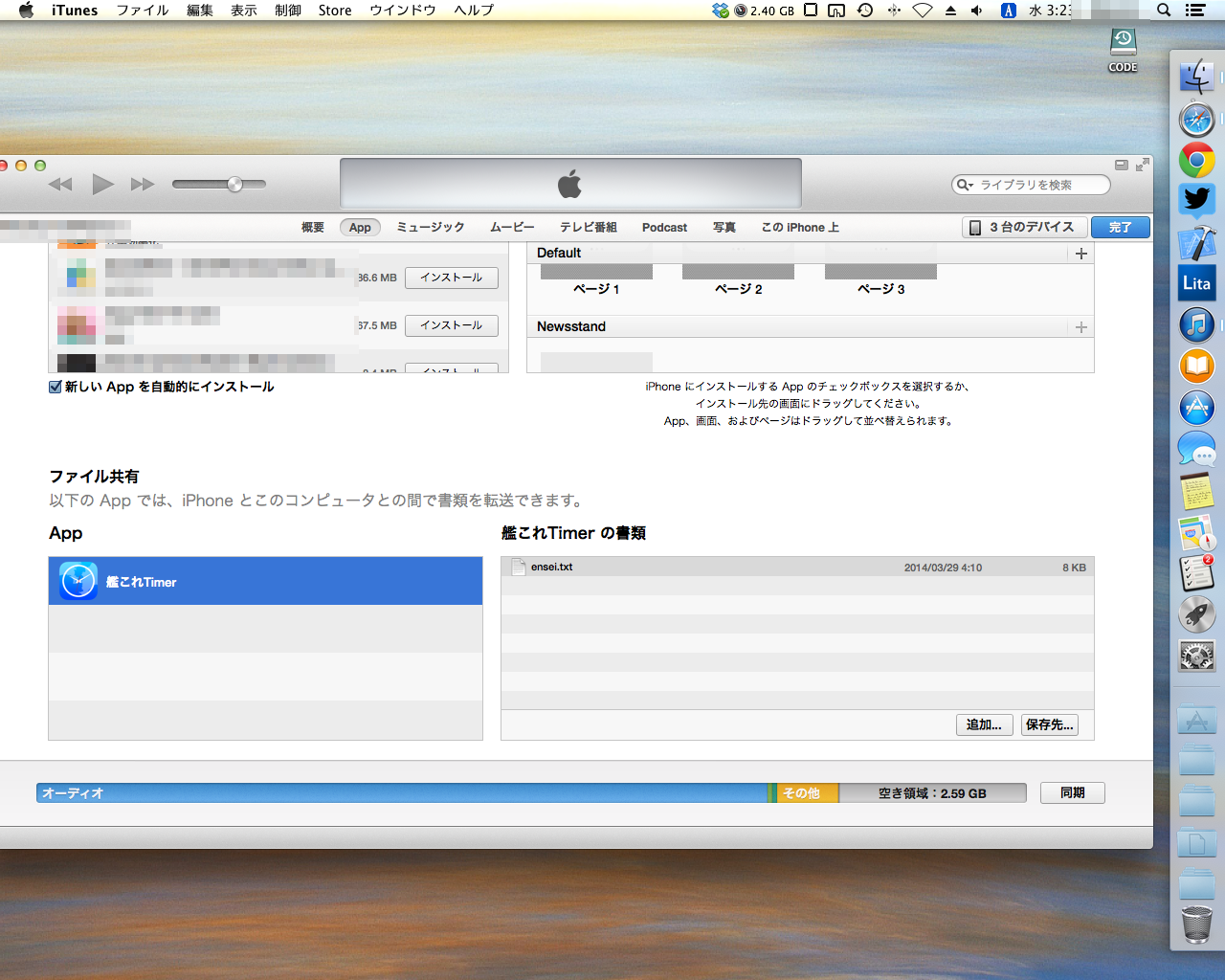
Task: Open the 編集 menu
Action: point(200,10)
